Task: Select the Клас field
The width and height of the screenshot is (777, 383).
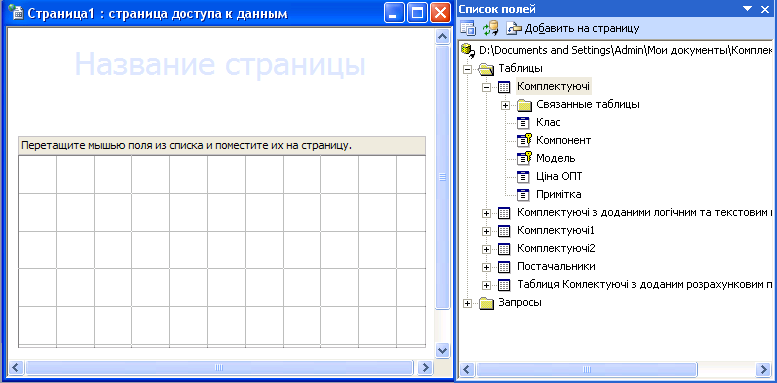Action: coord(548,122)
